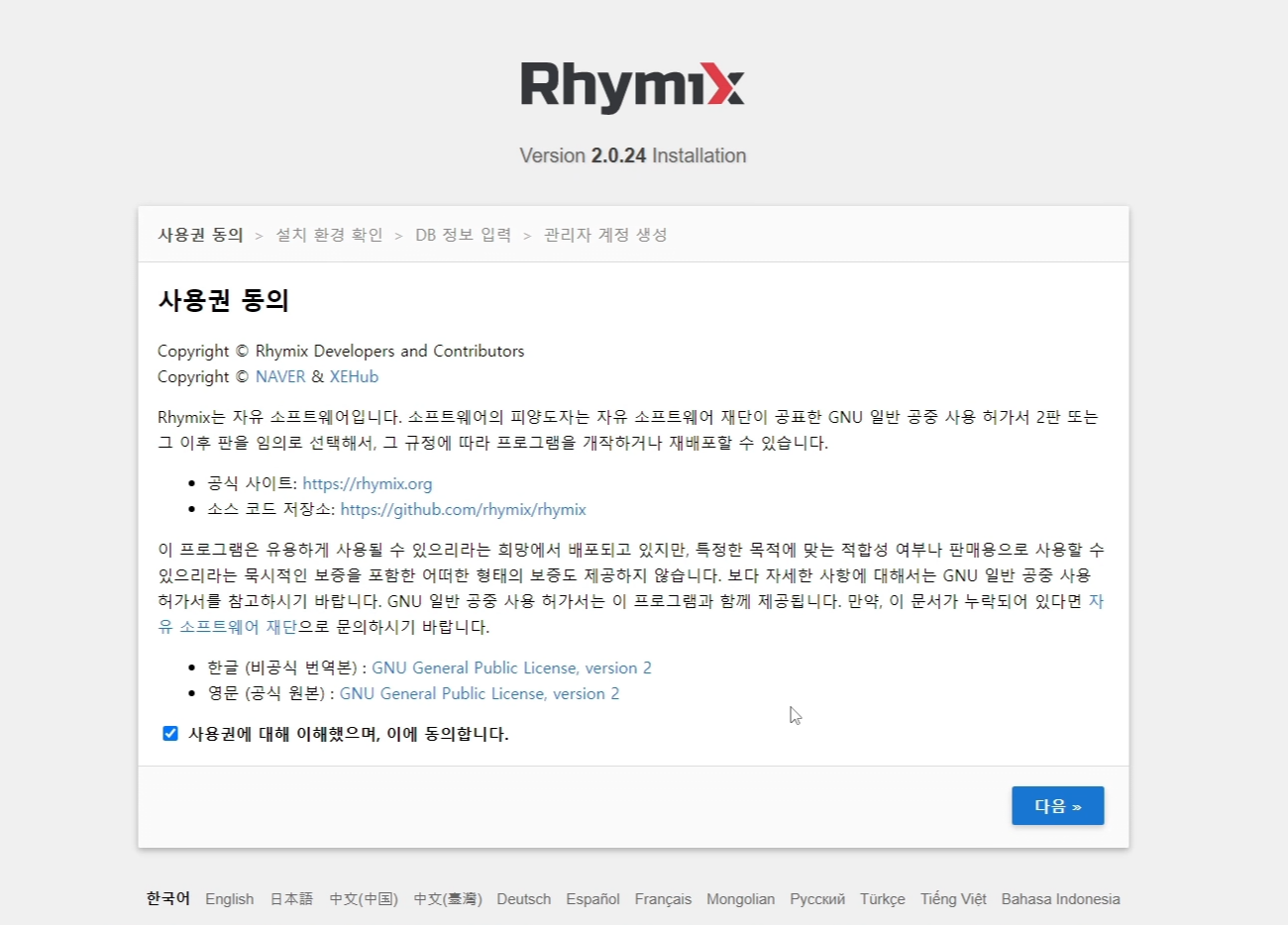Open the XEHub copyright link

pos(354,376)
